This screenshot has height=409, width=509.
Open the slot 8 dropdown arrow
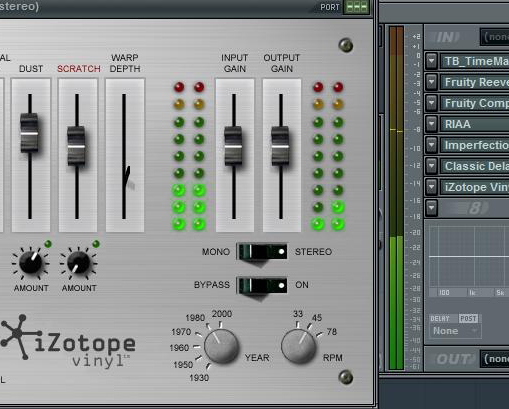[432, 208]
